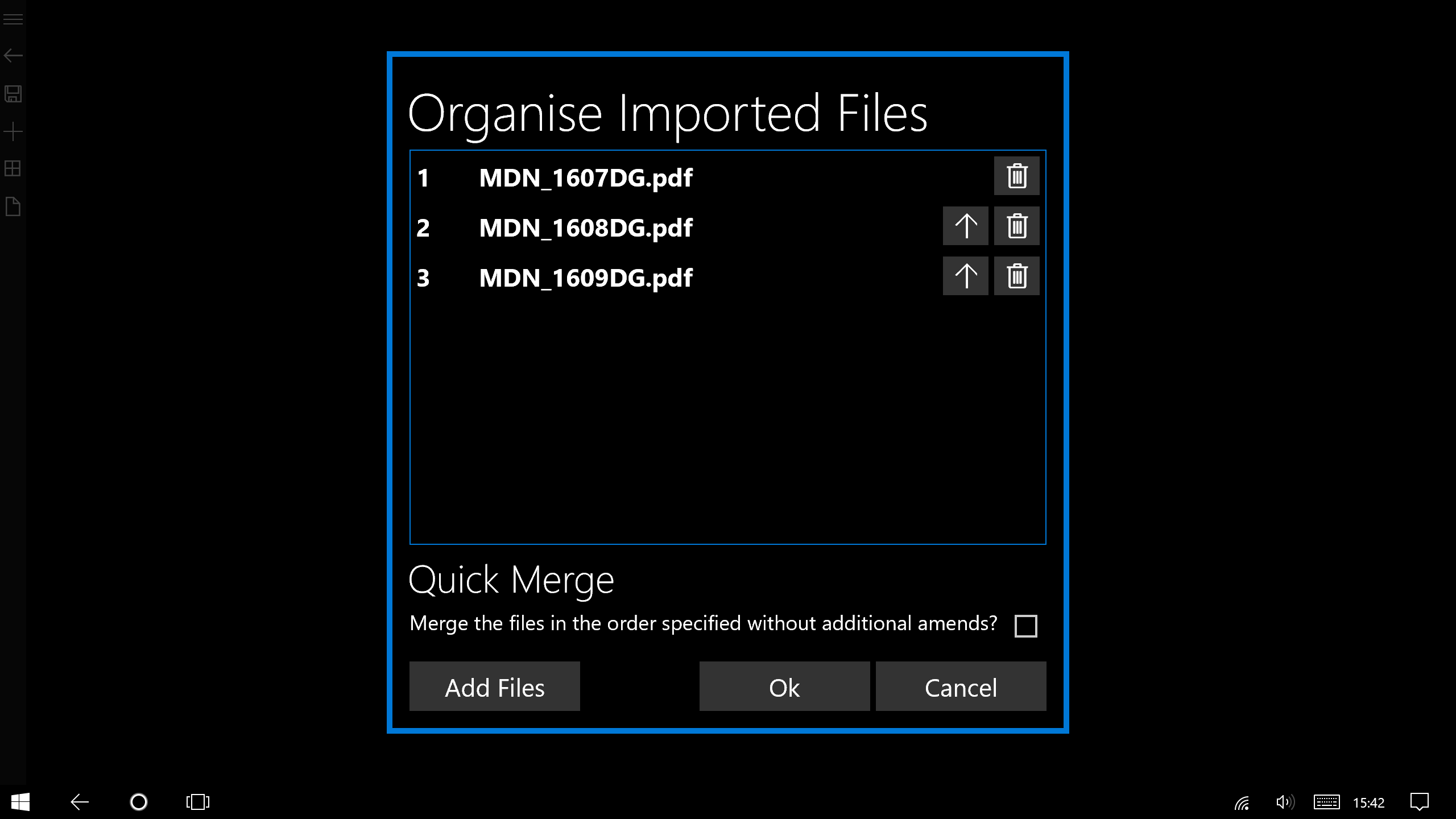The width and height of the screenshot is (1456, 819).
Task: Click the save disk icon in the sidebar
Action: 13,94
